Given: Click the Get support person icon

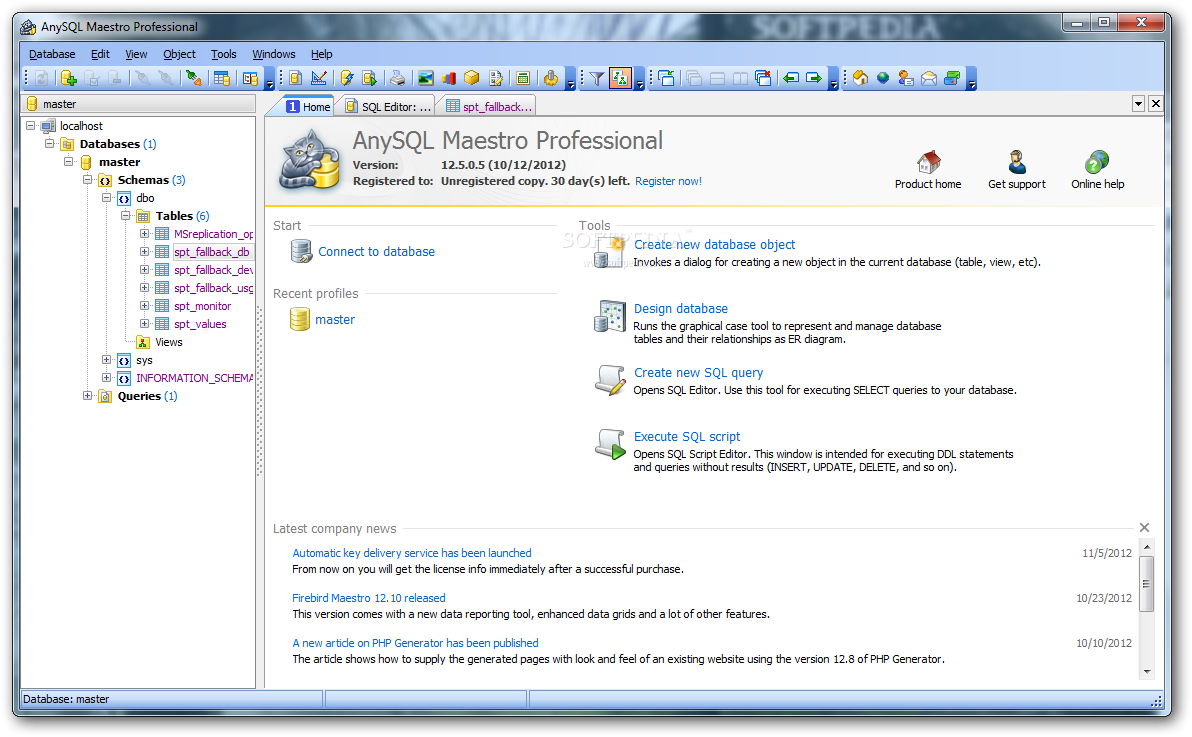Looking at the screenshot, I should [x=1017, y=162].
